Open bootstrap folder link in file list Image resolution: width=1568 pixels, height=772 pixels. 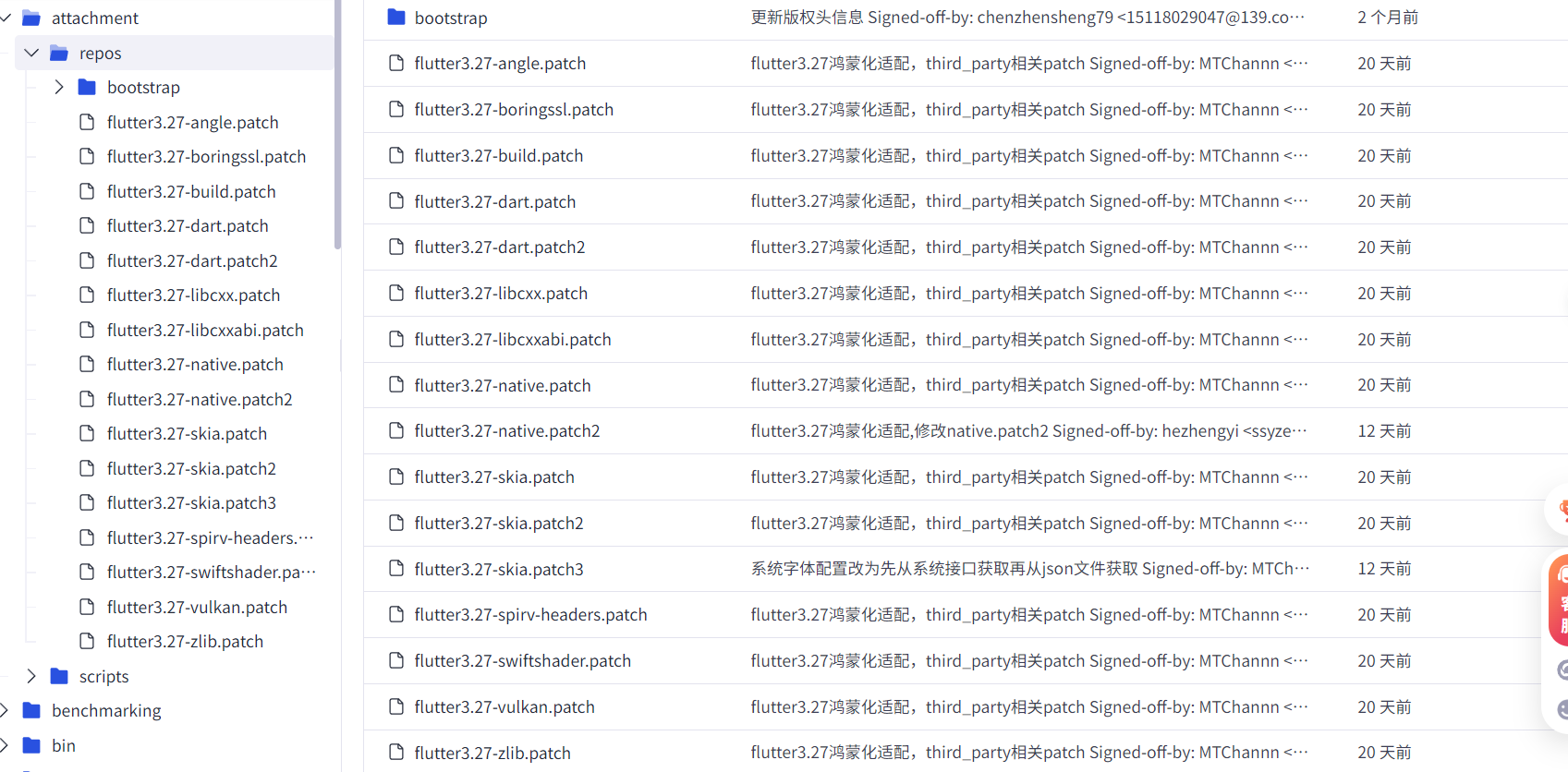tap(451, 18)
